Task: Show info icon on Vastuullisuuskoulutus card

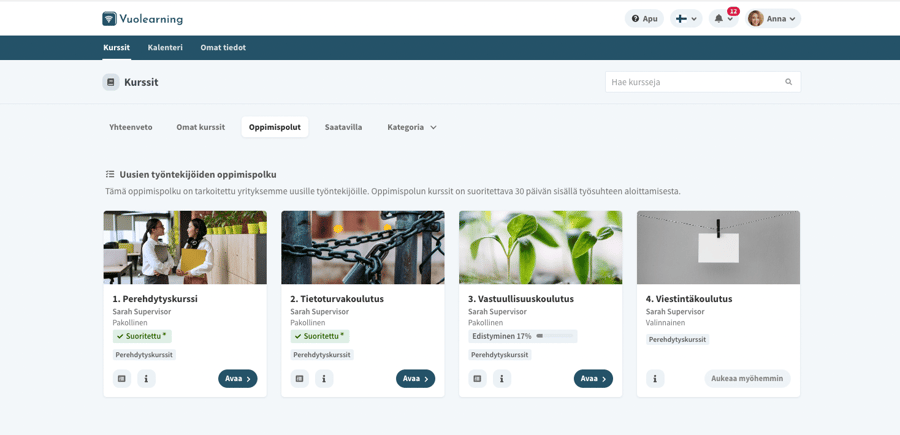Action: tap(502, 379)
